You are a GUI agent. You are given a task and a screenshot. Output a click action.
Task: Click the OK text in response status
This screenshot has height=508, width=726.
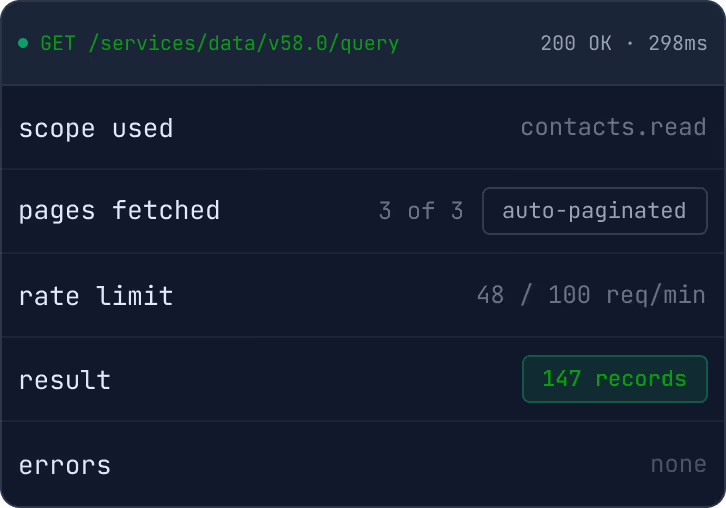click(600, 44)
